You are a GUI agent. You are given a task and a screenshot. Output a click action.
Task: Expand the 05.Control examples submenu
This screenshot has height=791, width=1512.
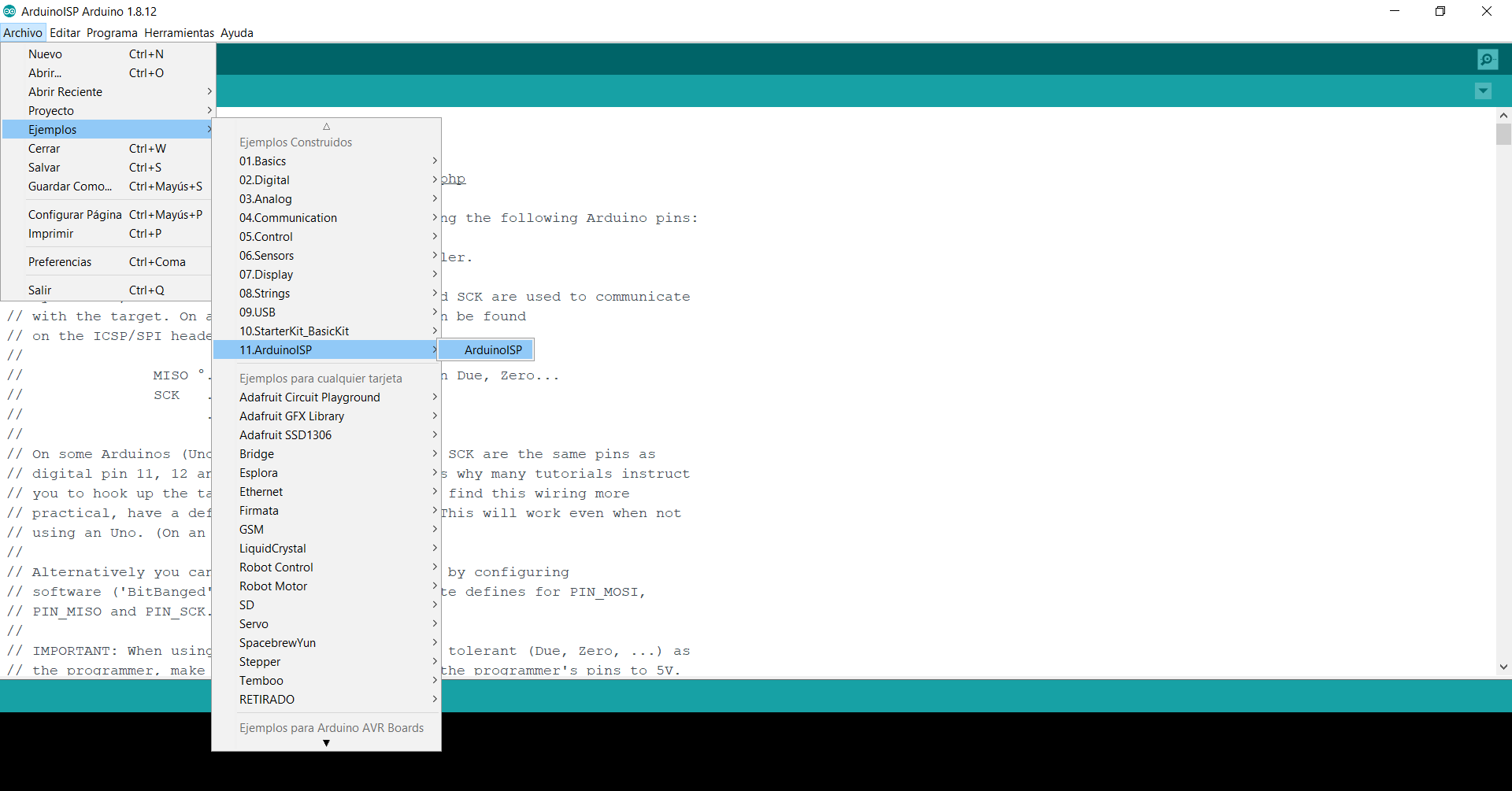point(326,237)
